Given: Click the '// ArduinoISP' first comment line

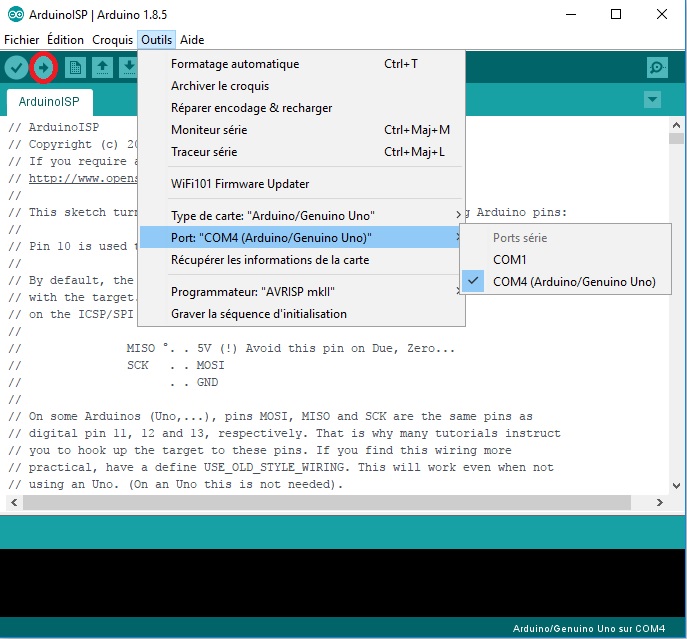Looking at the screenshot, I should pyautogui.click(x=53, y=127).
